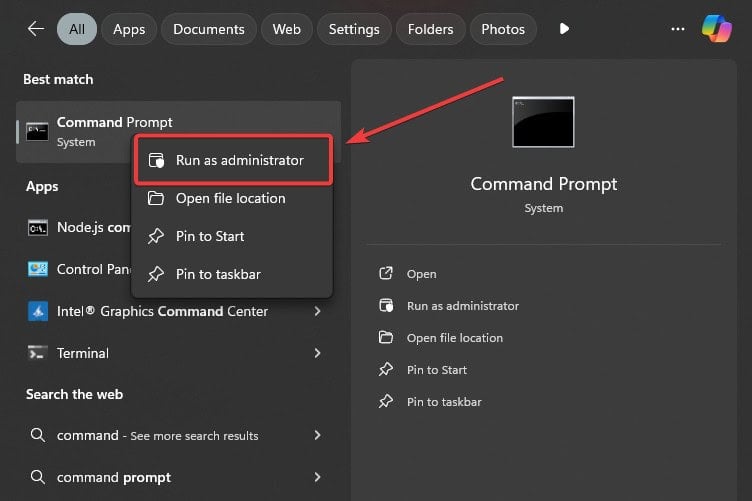Click the Open icon in the right panel
Screen dimensions: 752x501
point(386,273)
